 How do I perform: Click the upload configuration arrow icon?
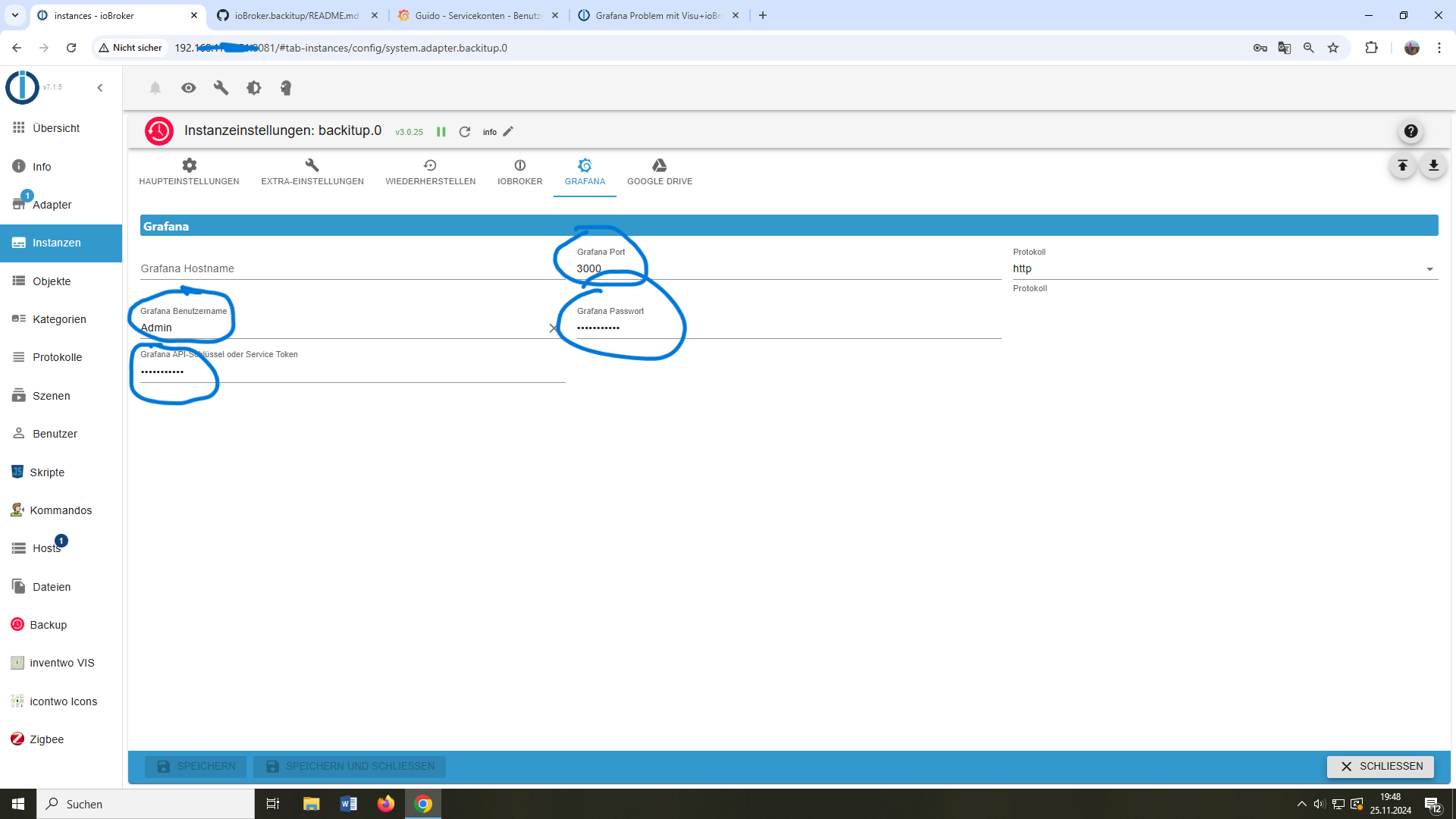pos(1402,166)
